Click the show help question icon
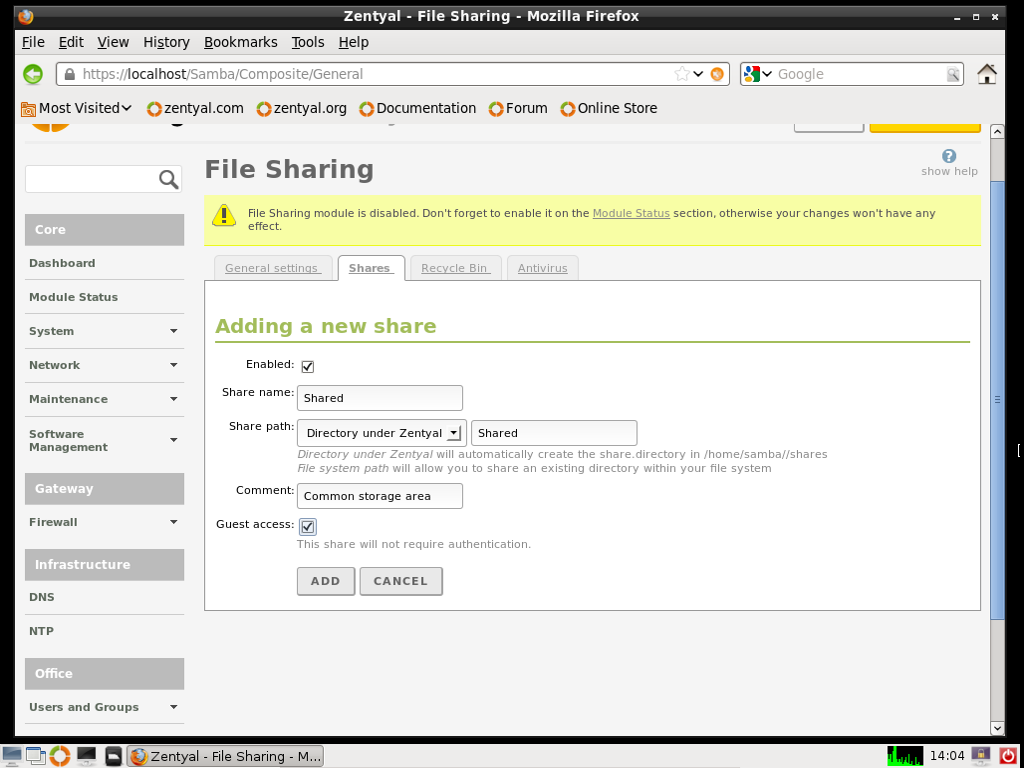Image resolution: width=1024 pixels, height=768 pixels. (949, 155)
